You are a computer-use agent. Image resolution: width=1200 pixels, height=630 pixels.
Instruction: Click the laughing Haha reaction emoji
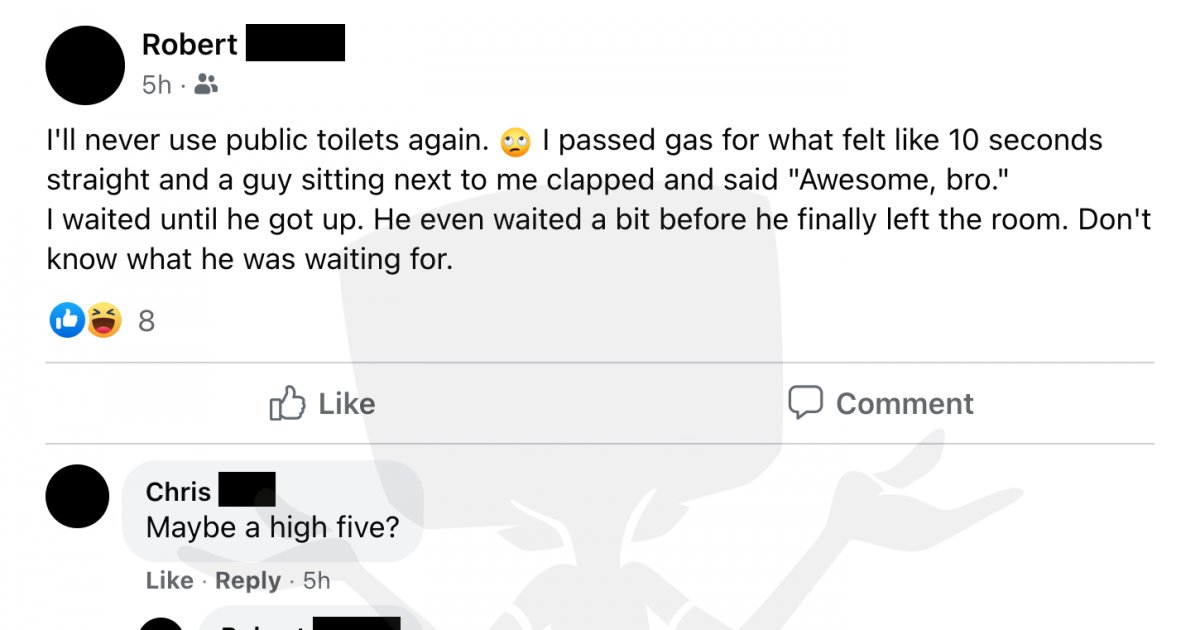[x=94, y=320]
